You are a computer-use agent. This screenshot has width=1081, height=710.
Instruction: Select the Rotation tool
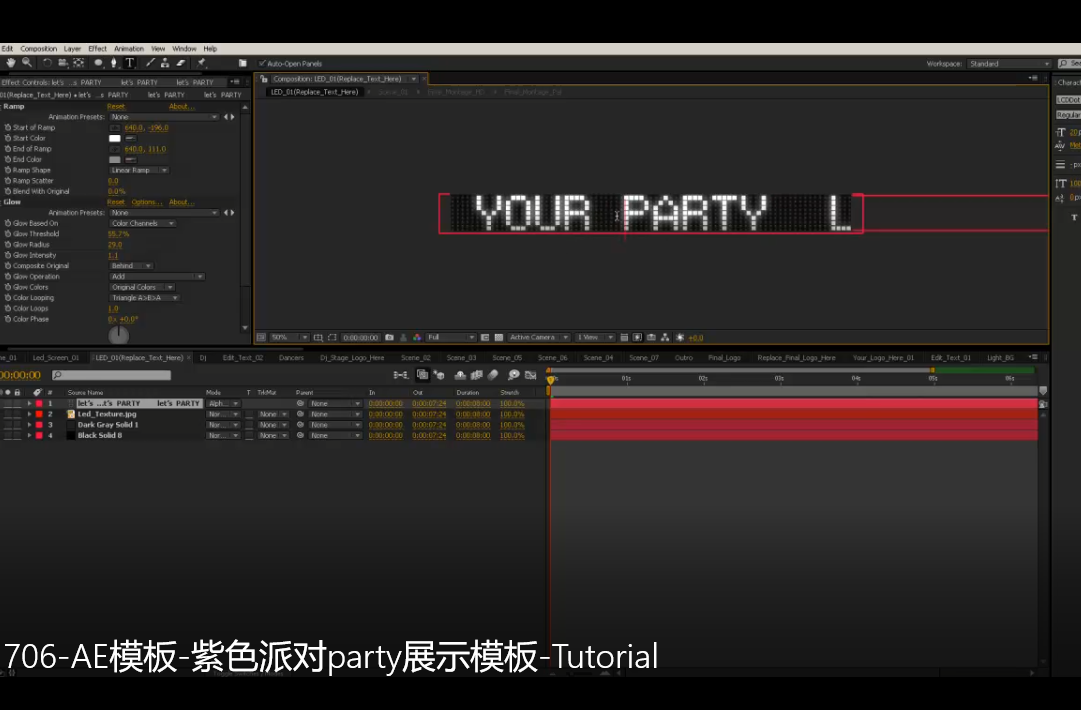tap(47, 63)
